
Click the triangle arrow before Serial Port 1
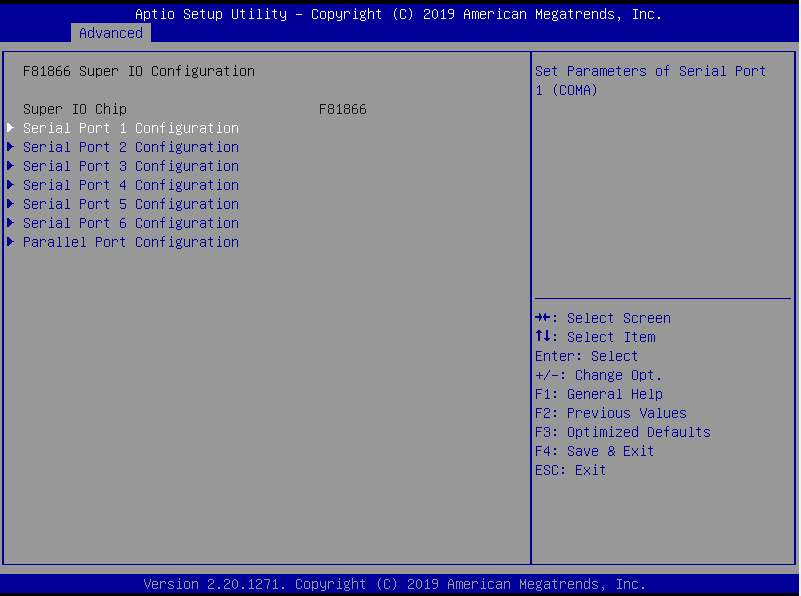pyautogui.click(x=11, y=128)
